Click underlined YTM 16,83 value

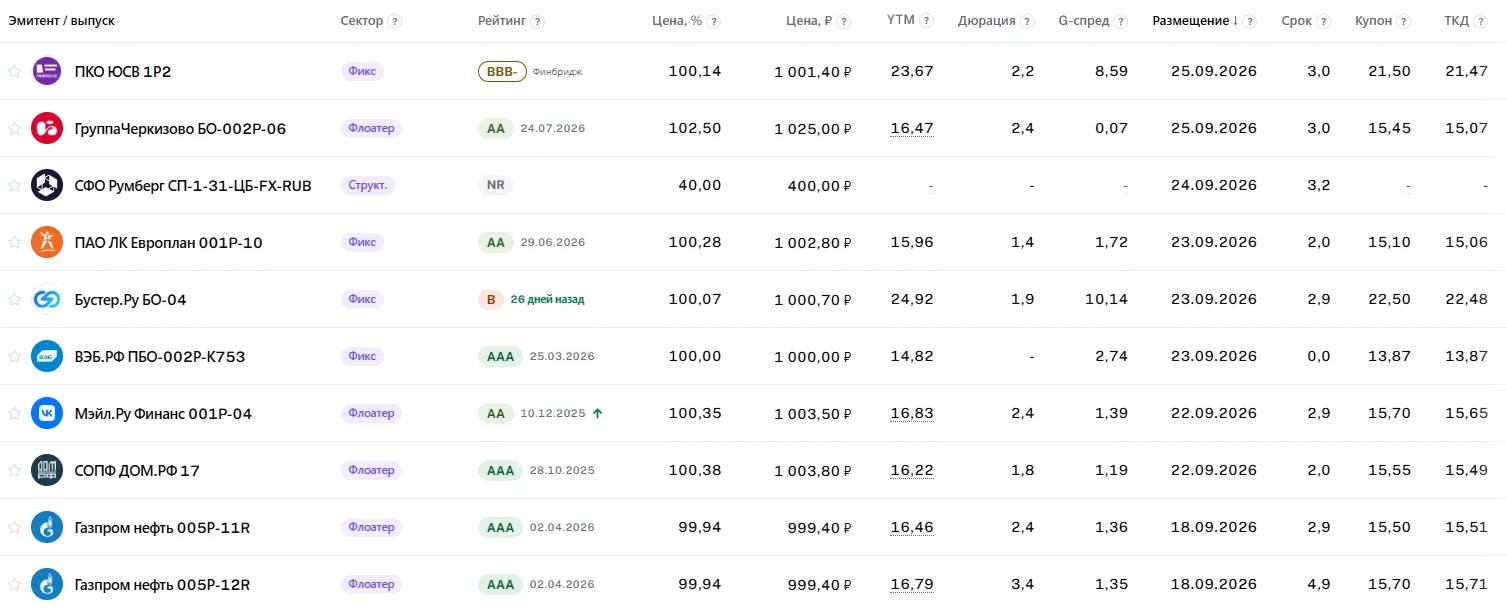click(x=911, y=413)
